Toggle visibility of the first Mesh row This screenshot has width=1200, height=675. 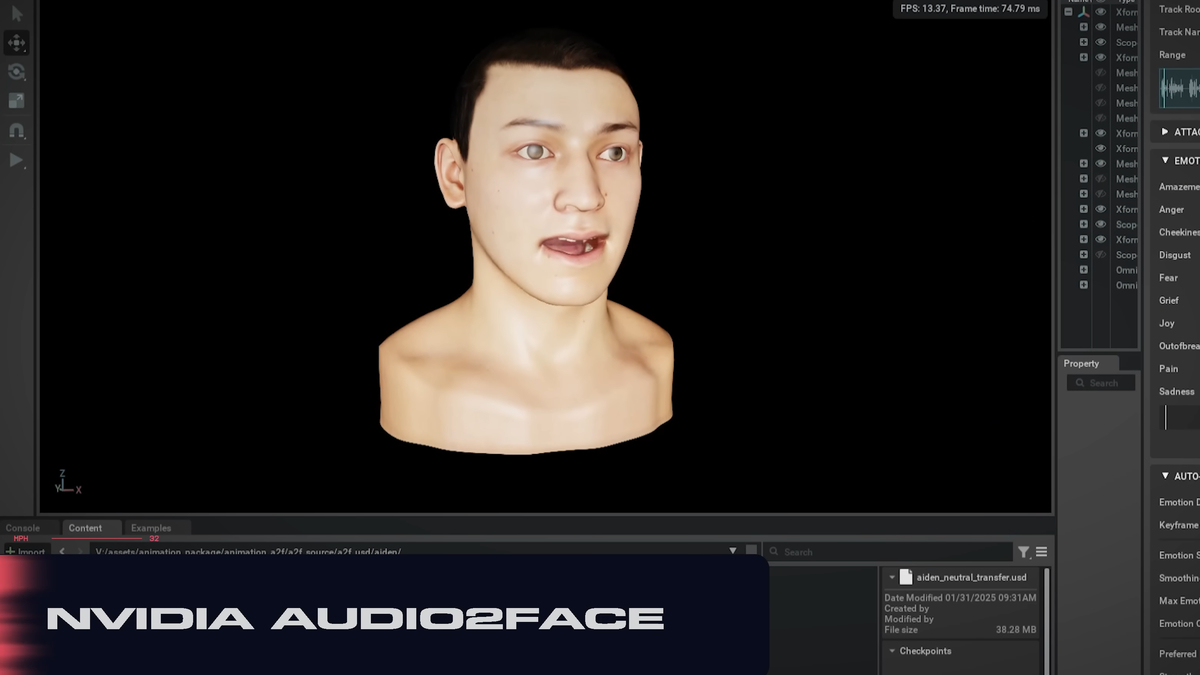tap(1101, 27)
